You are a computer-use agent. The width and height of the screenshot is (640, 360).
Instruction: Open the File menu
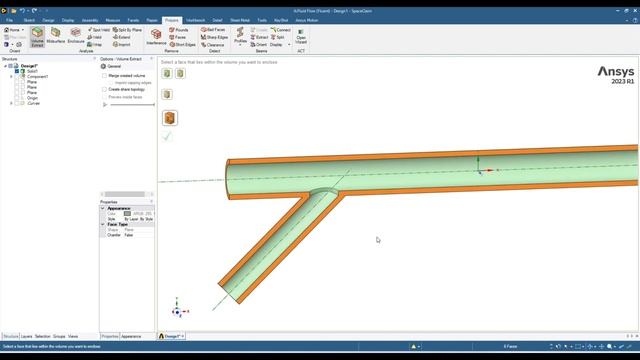[x=9, y=20]
